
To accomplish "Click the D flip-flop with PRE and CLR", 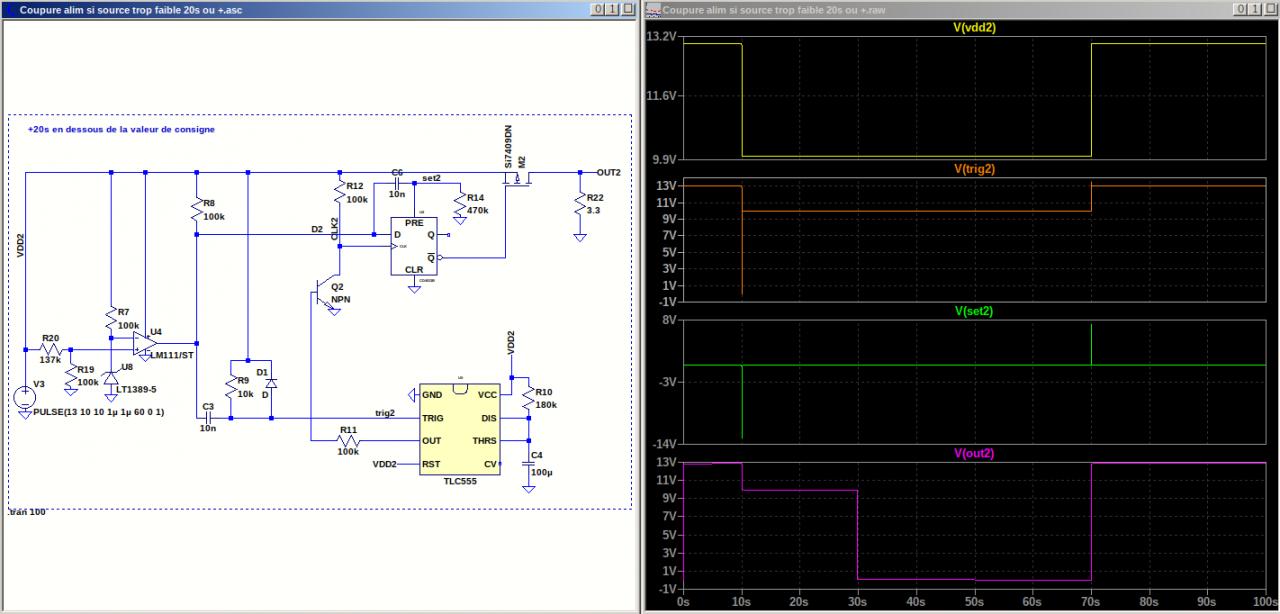I will point(414,247).
